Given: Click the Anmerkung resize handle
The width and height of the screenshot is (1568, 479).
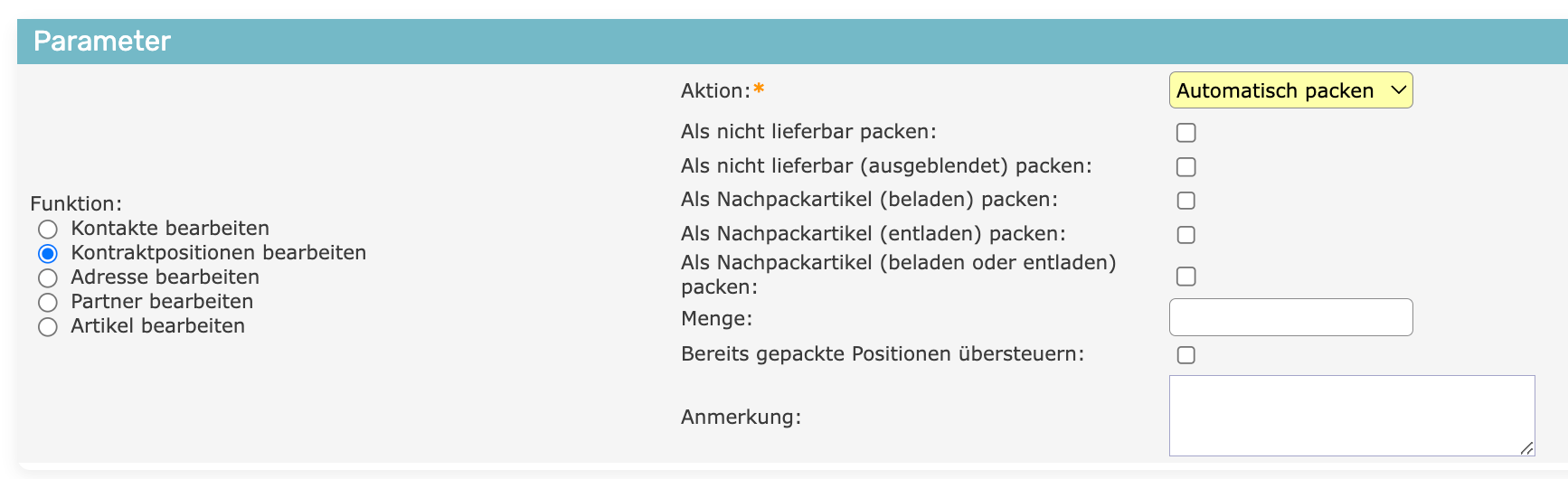Looking at the screenshot, I should coord(1526,447).
